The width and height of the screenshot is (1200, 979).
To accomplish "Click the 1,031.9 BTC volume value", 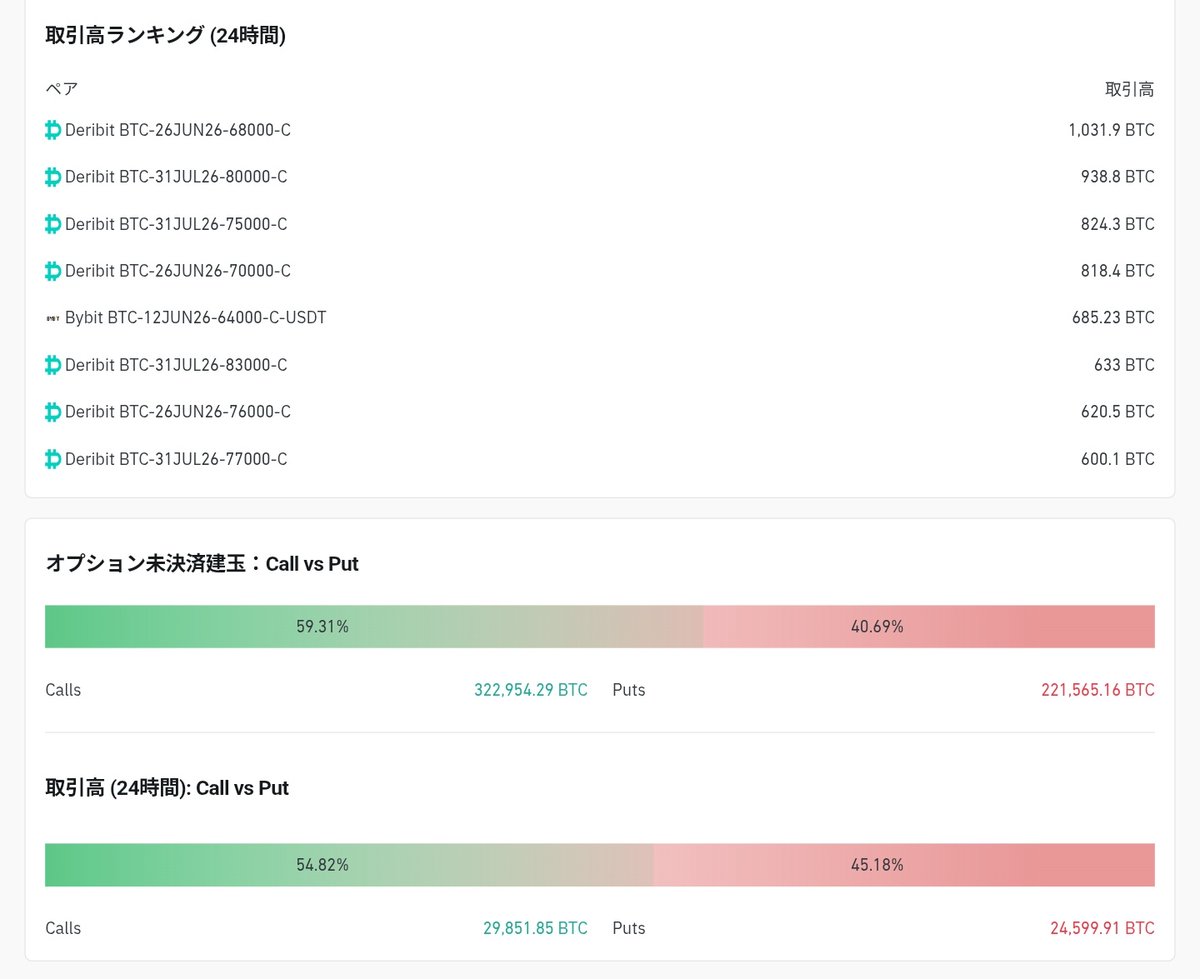I will click(x=1111, y=130).
